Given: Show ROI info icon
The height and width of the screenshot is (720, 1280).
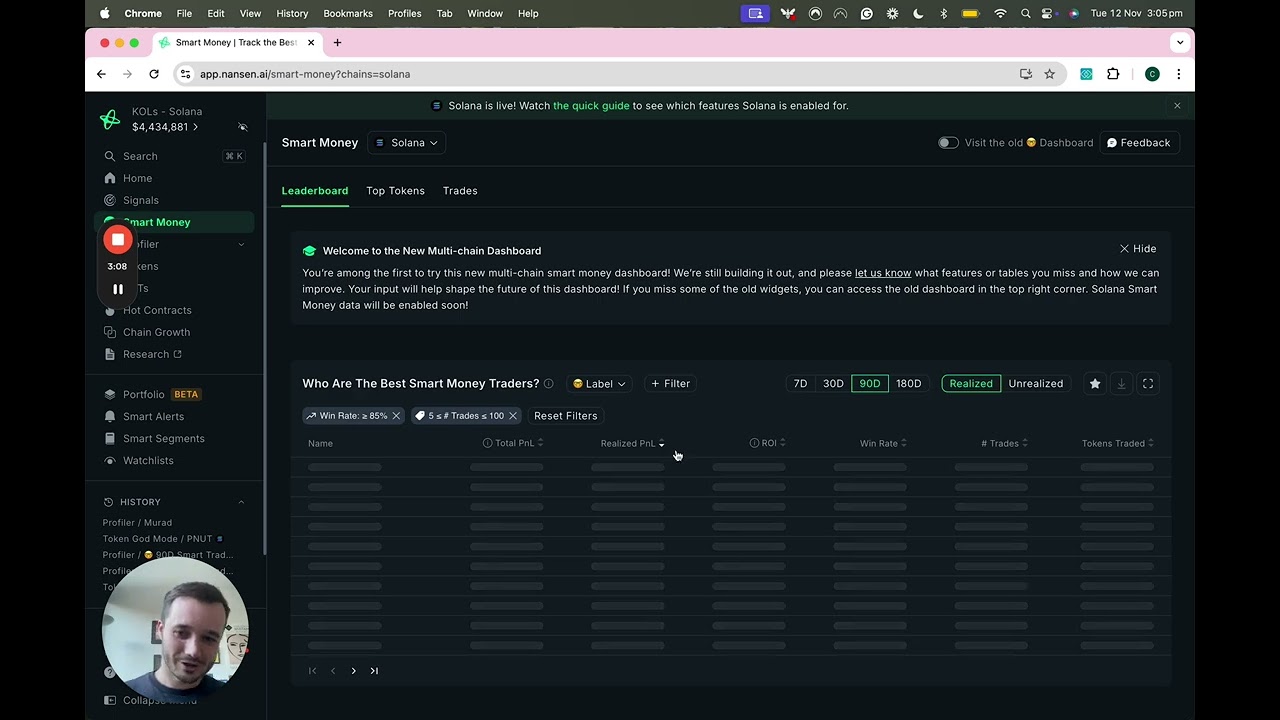Looking at the screenshot, I should [x=754, y=443].
